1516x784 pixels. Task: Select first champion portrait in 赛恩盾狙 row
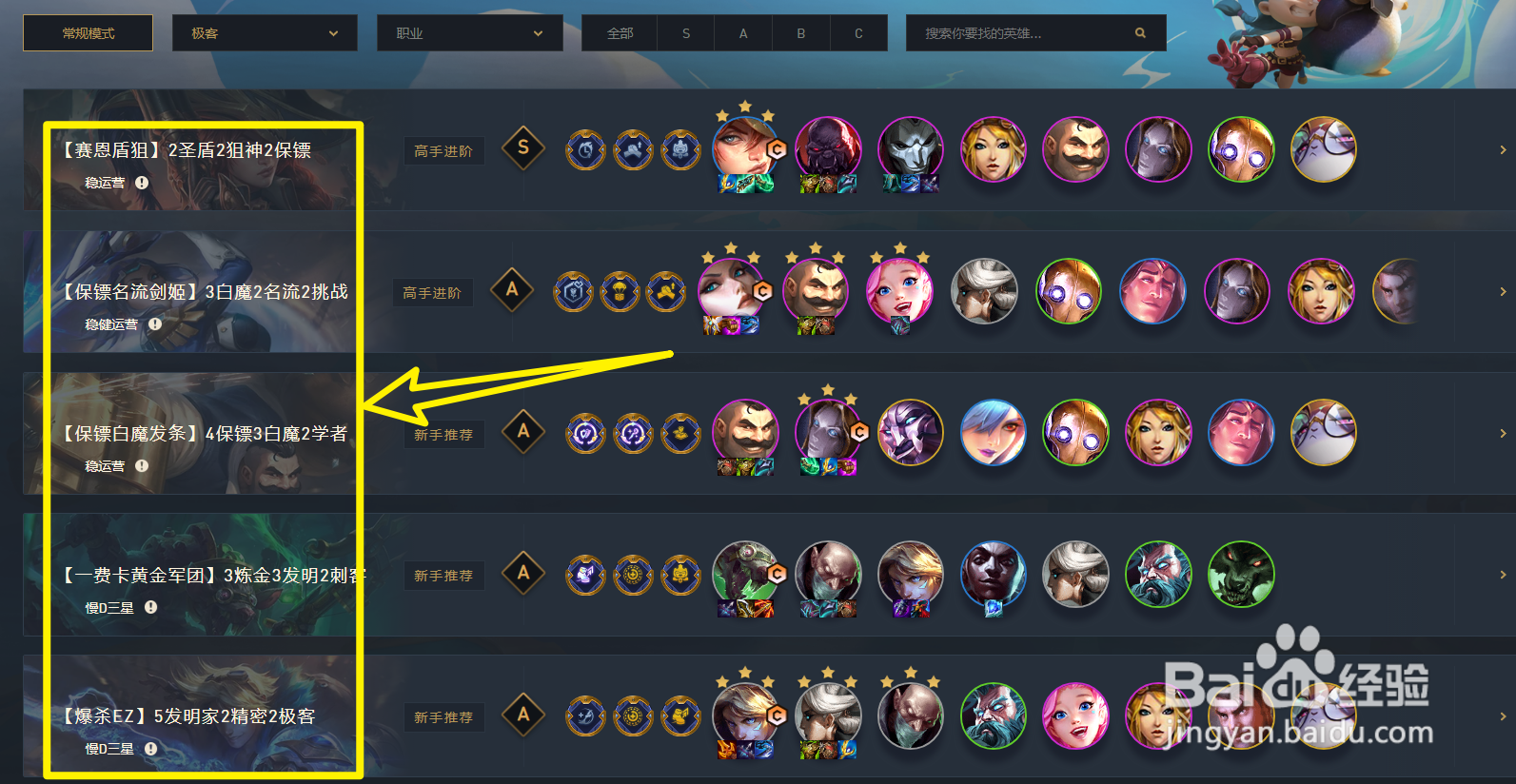click(747, 149)
